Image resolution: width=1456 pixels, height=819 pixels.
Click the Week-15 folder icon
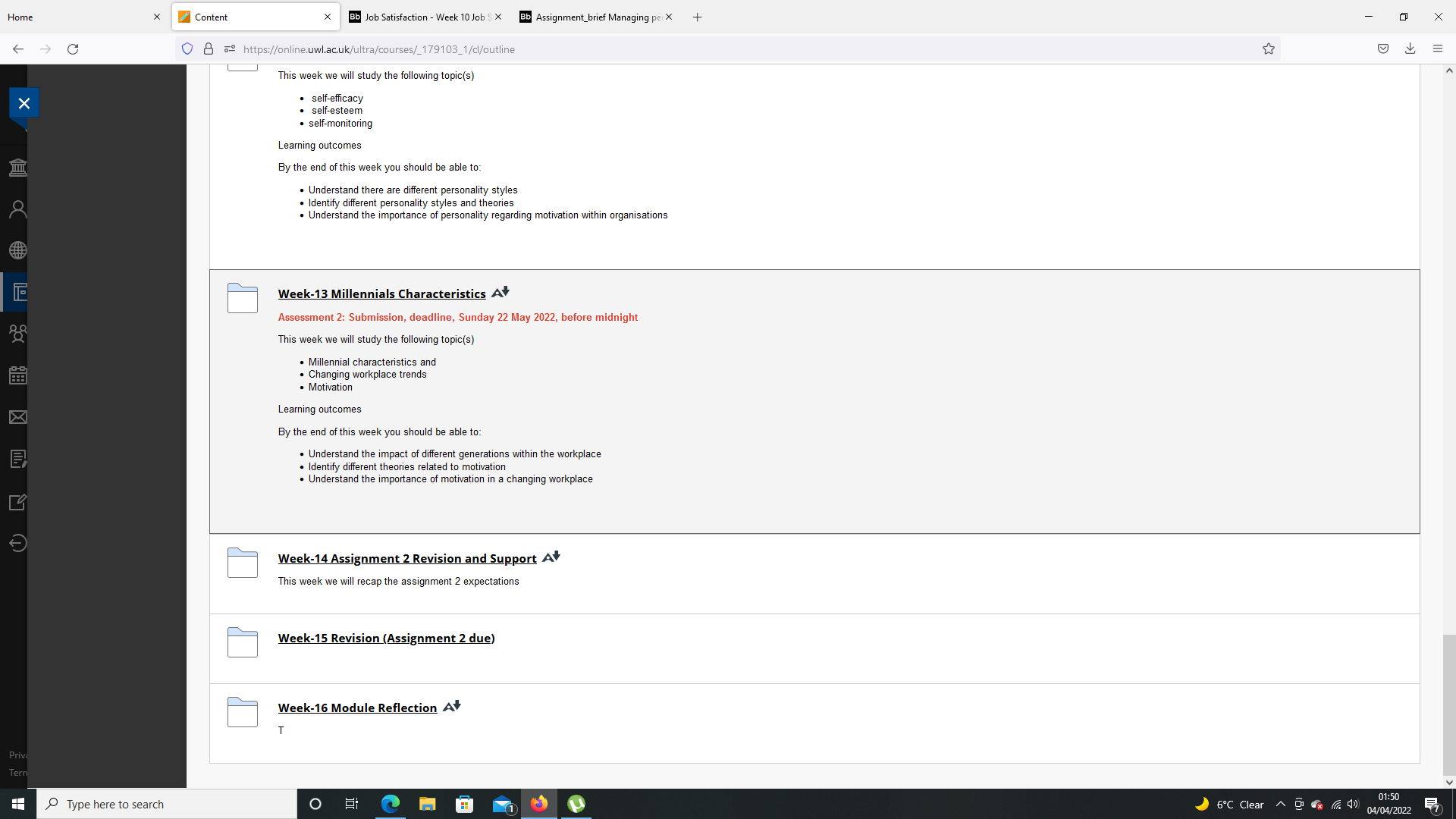pyautogui.click(x=243, y=642)
